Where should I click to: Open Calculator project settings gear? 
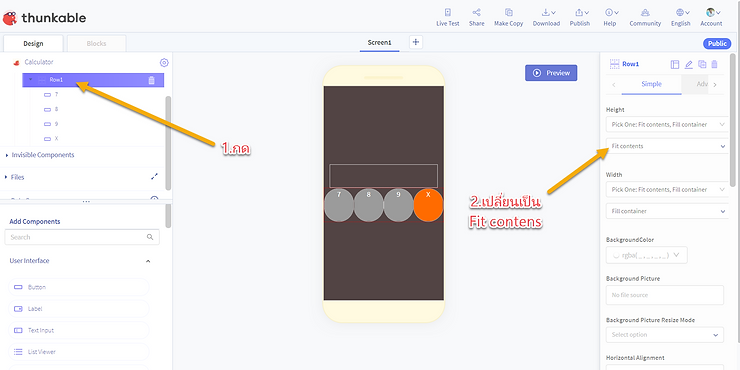(x=164, y=62)
